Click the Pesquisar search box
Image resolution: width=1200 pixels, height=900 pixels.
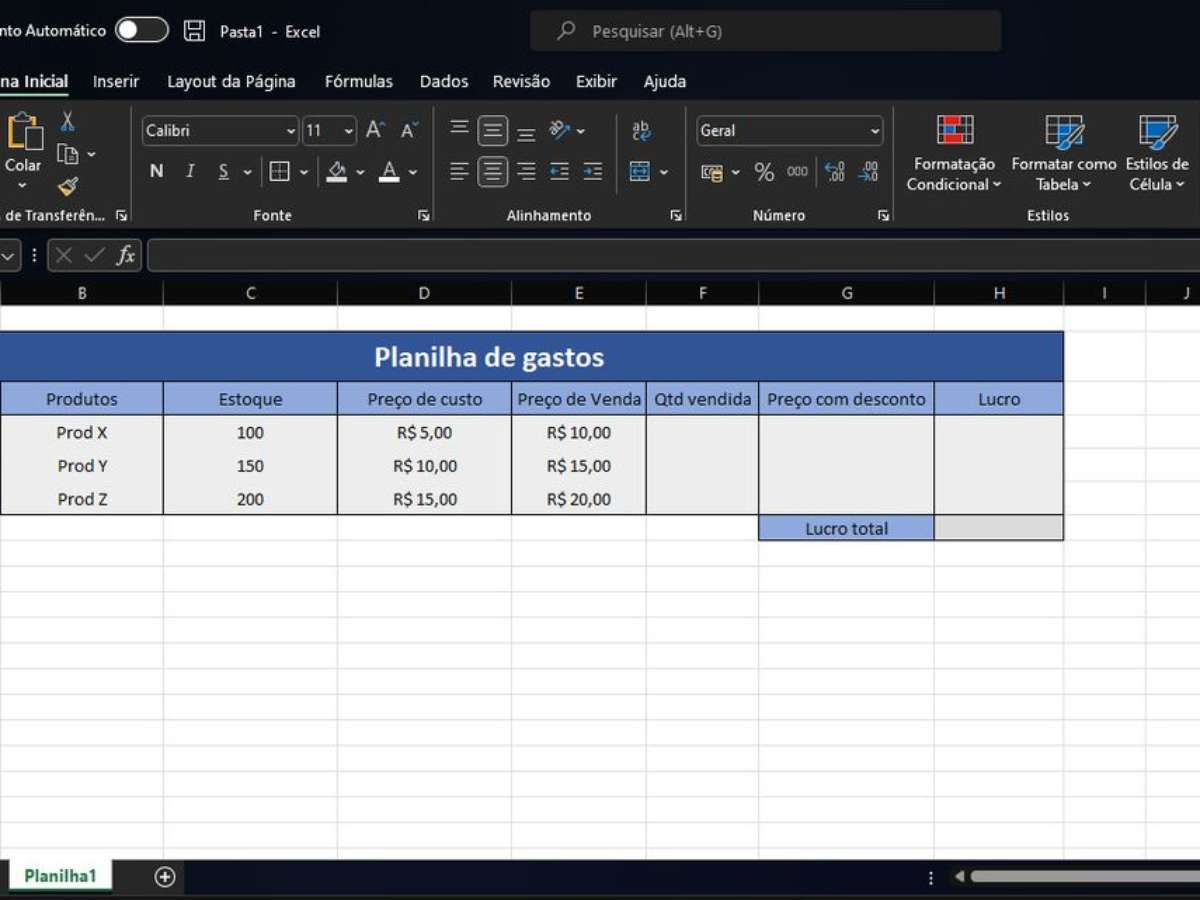tap(765, 30)
